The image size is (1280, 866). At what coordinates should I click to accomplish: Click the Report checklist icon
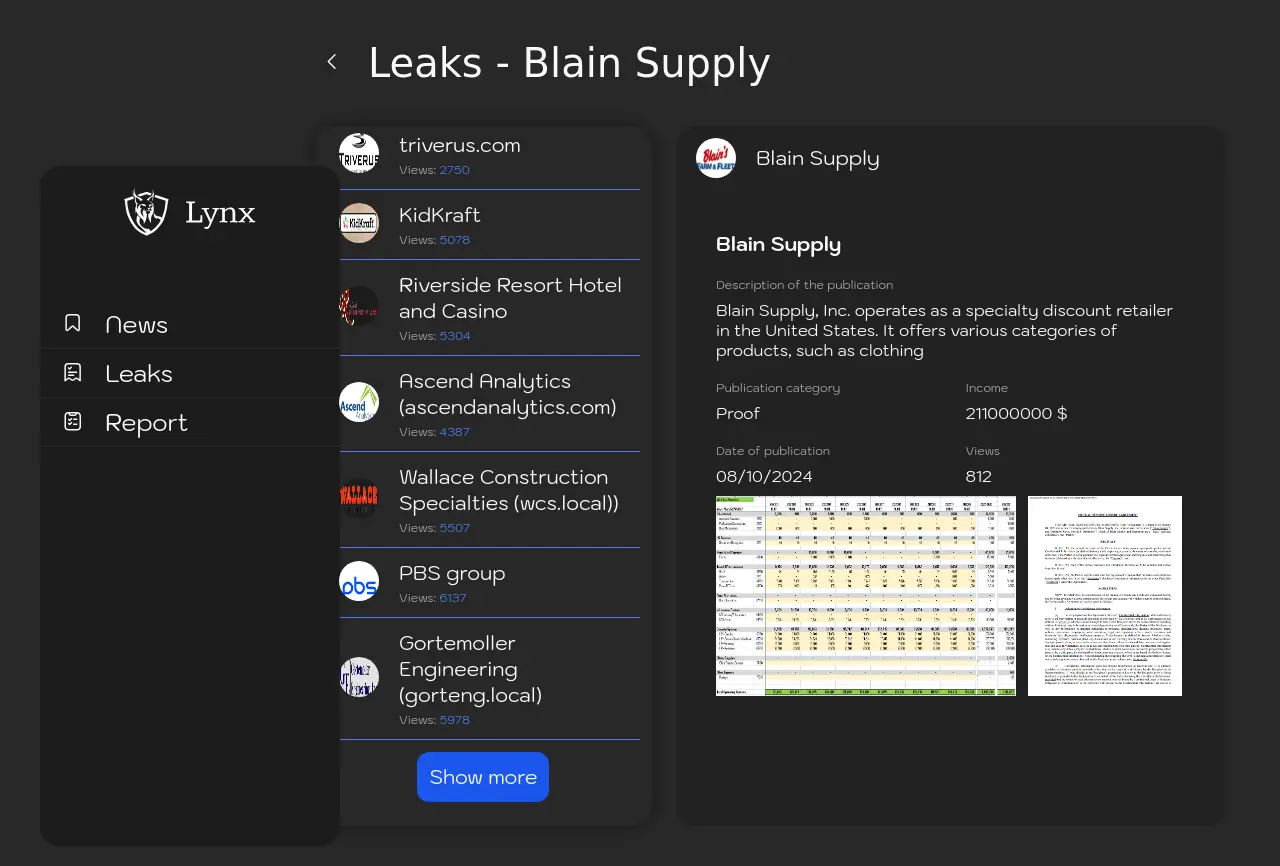coord(73,422)
